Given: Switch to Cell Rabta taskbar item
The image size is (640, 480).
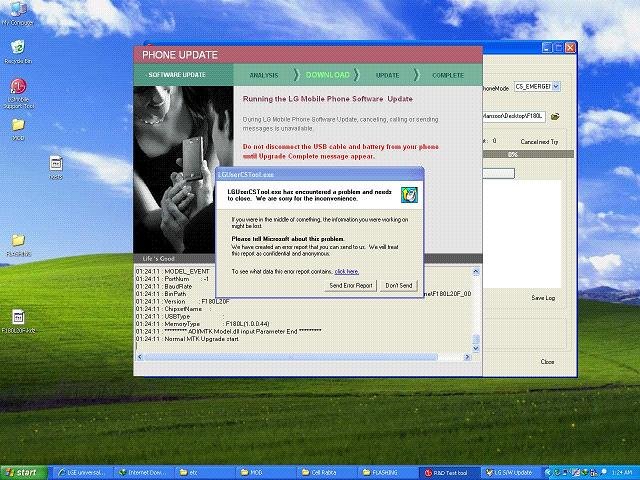Looking at the screenshot, I should 328,473.
